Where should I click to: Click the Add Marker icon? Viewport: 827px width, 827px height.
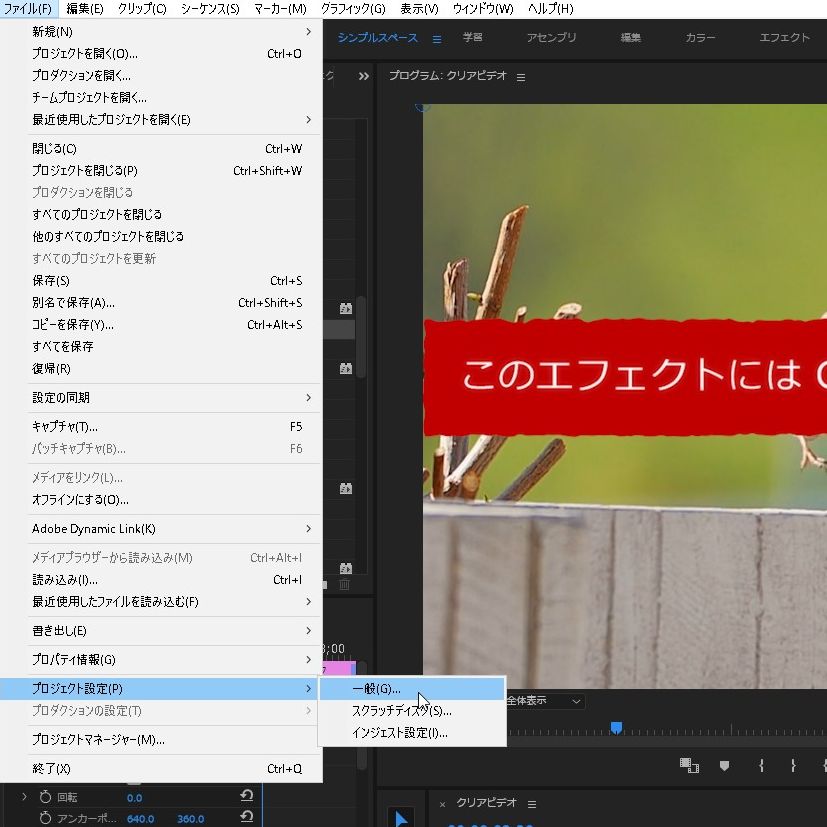[x=725, y=765]
